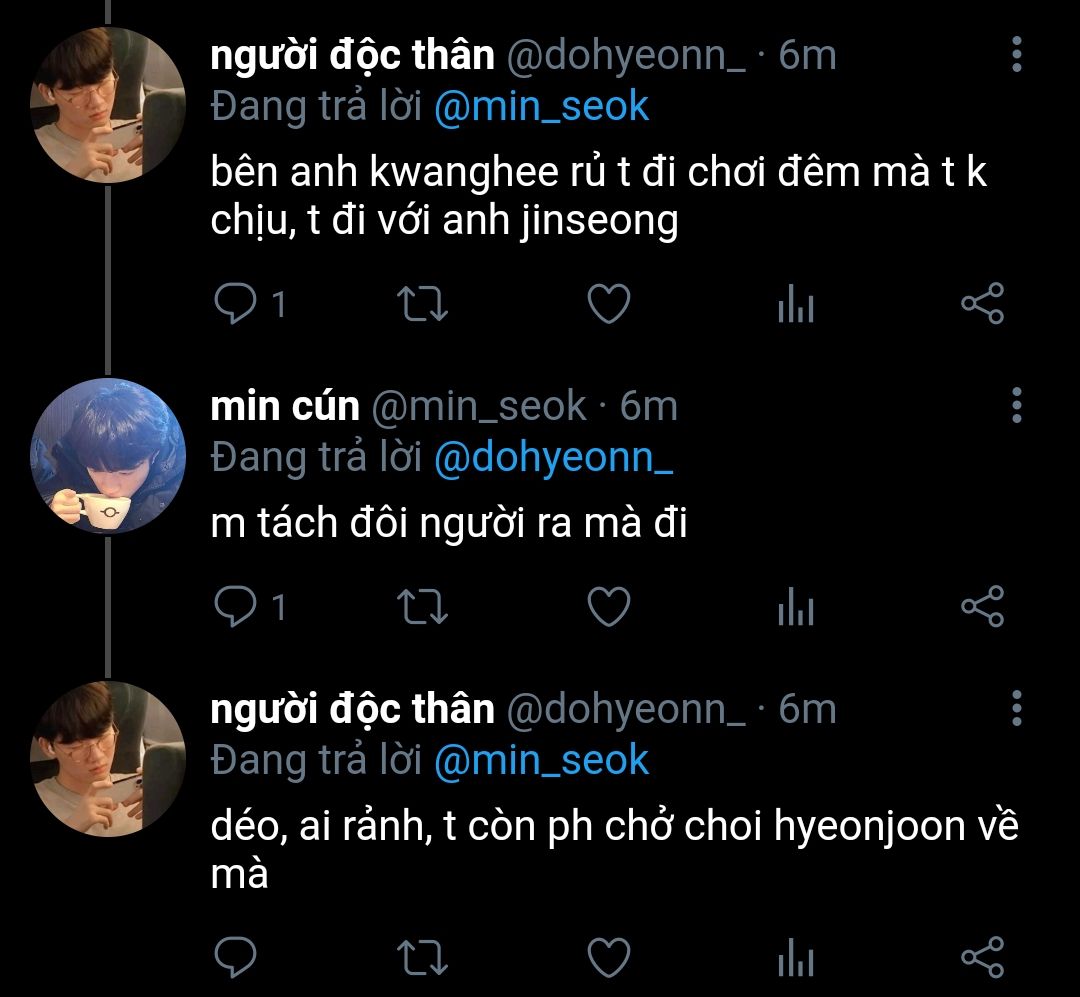Like the last tweet about hyeonjoon

pos(608,957)
